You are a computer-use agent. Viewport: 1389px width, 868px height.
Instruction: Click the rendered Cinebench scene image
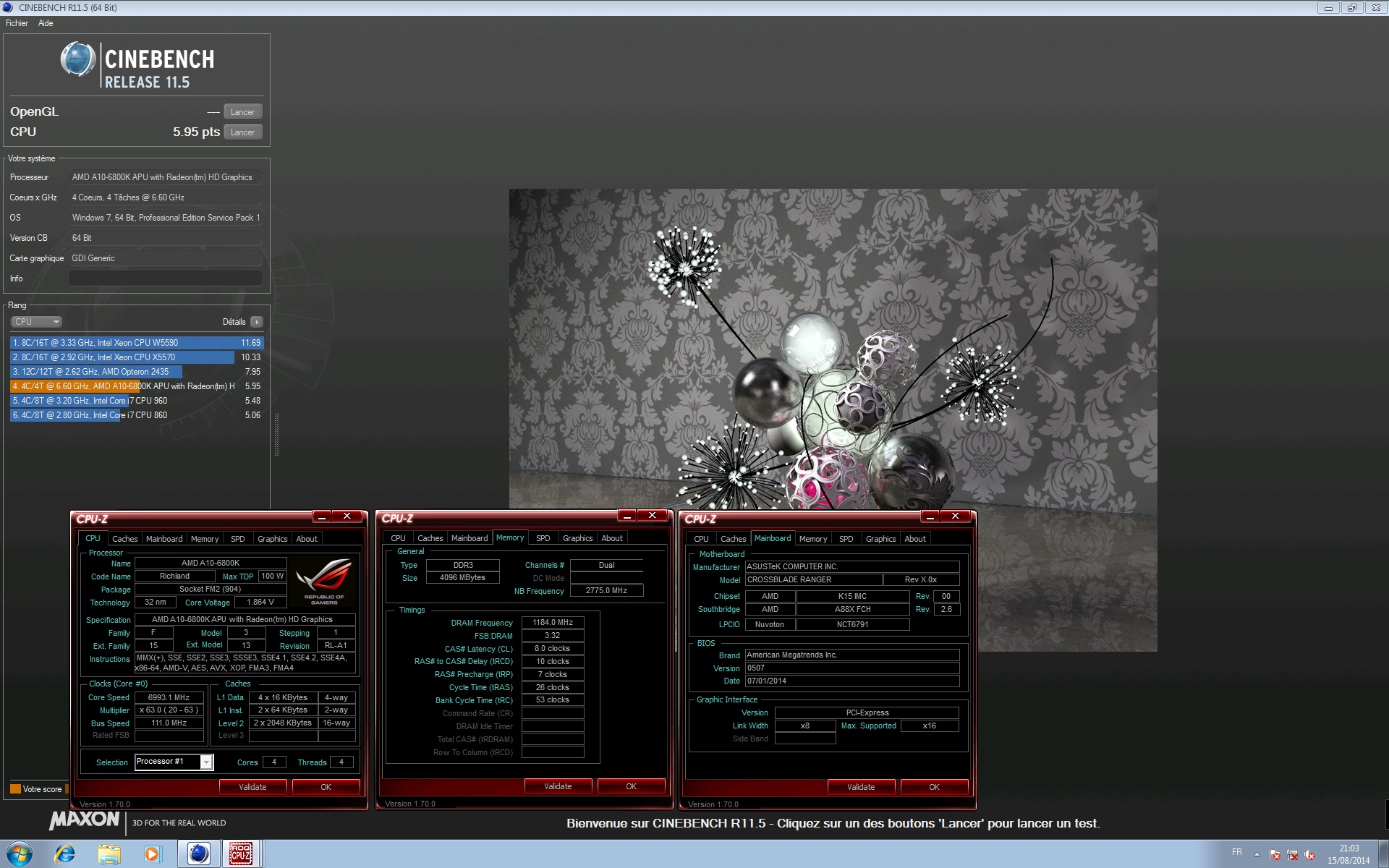(833, 420)
